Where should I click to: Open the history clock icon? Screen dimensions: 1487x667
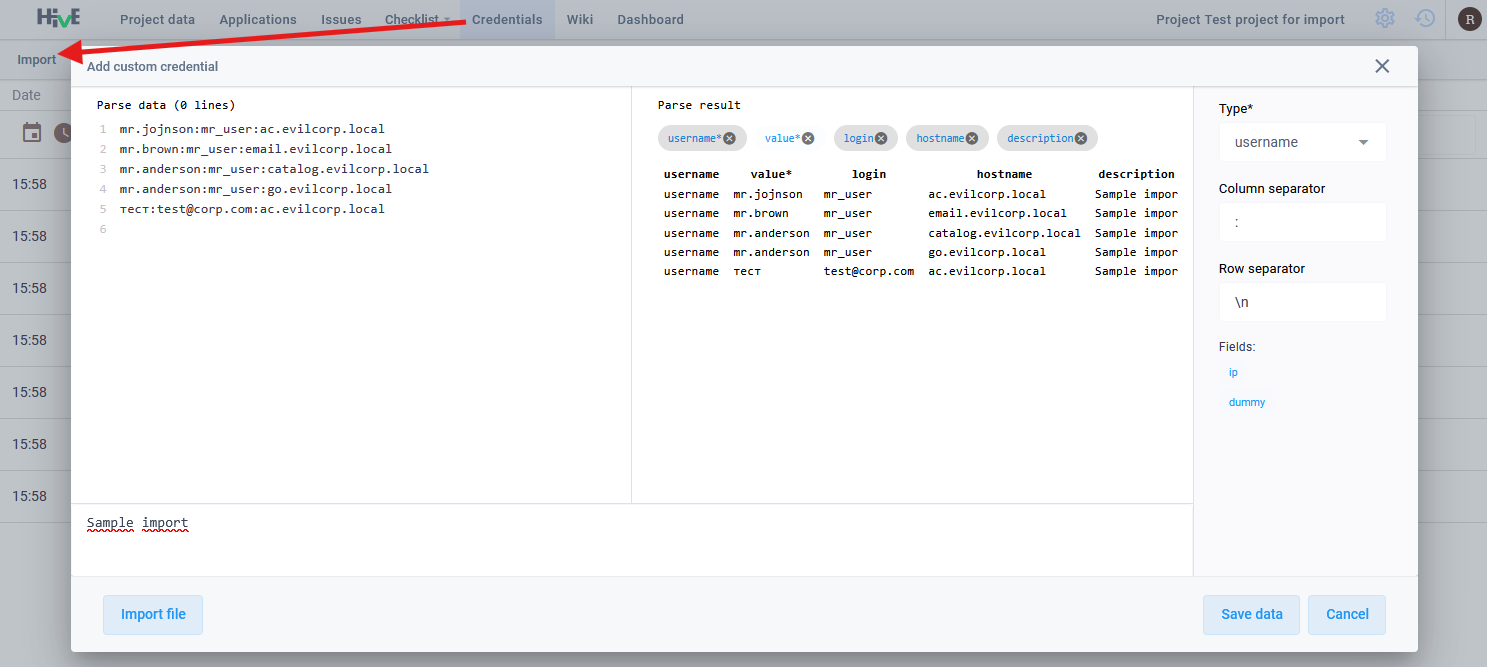coord(1425,19)
